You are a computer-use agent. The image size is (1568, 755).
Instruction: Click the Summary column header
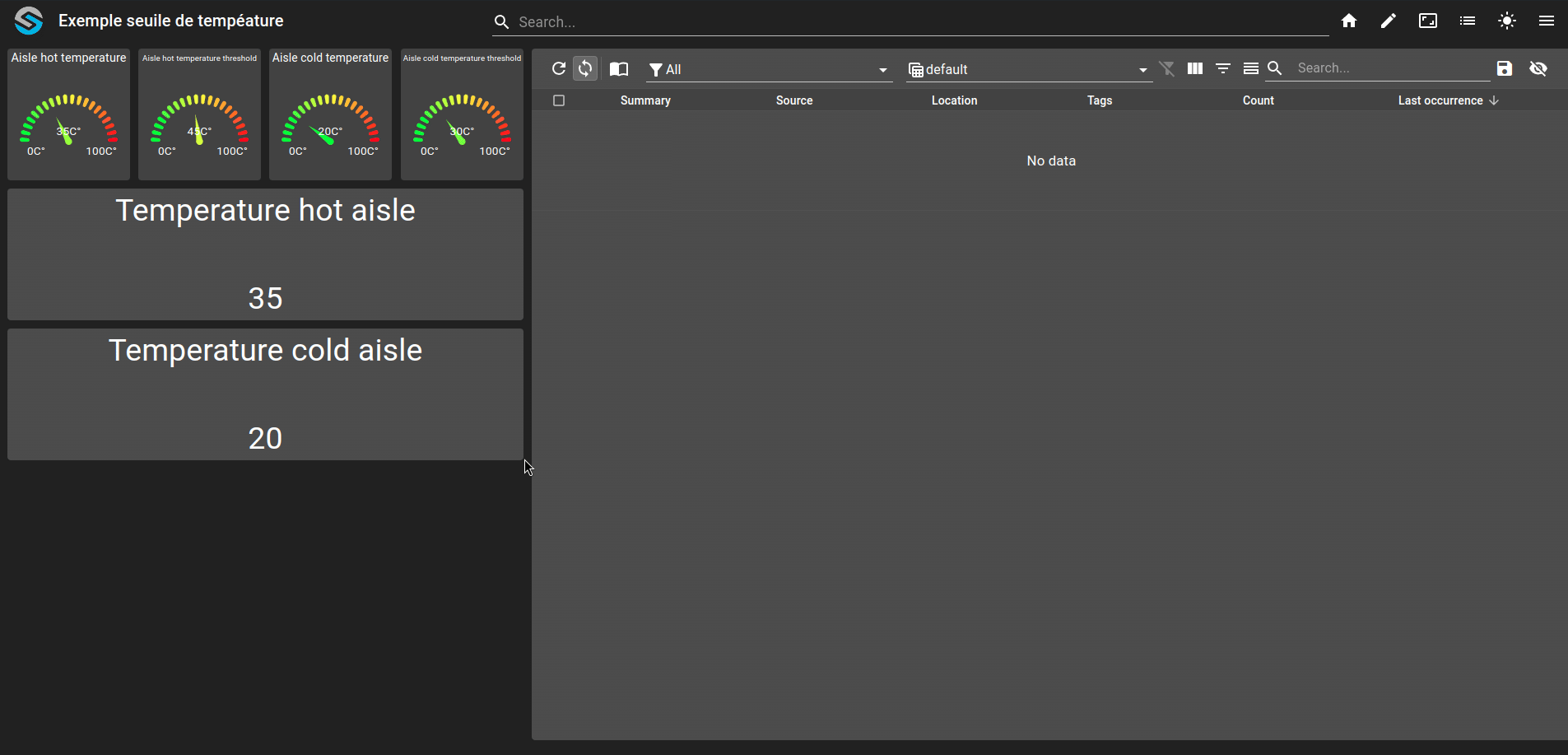[645, 100]
